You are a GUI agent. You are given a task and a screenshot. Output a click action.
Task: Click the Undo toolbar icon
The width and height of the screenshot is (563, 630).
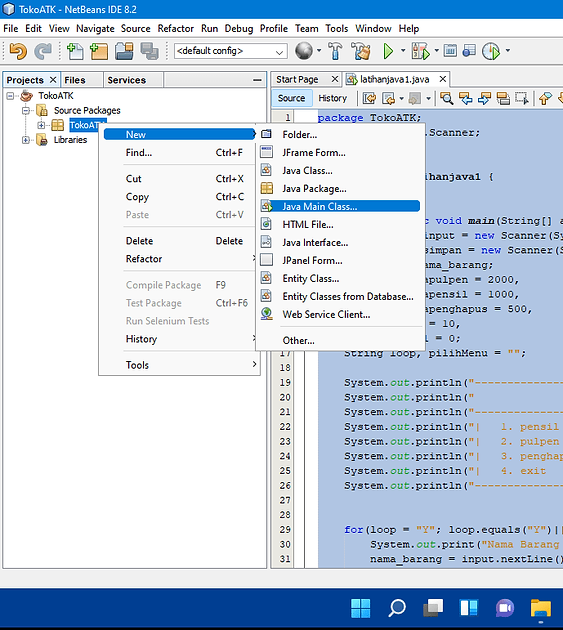click(18, 51)
